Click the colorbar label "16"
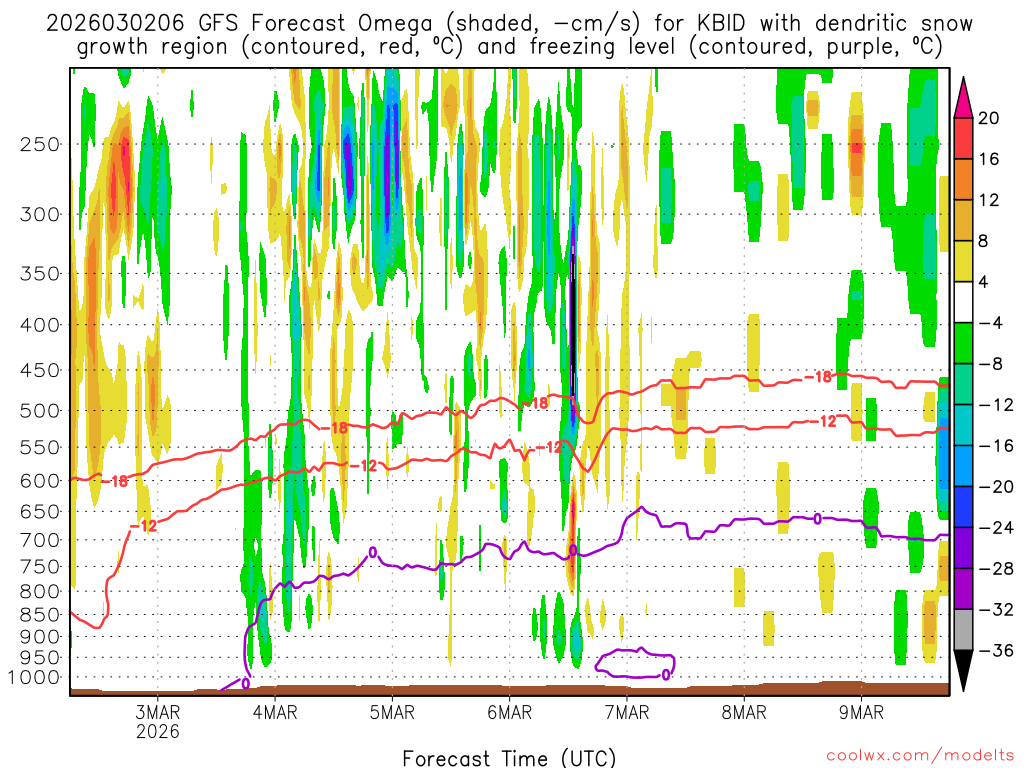 click(989, 159)
